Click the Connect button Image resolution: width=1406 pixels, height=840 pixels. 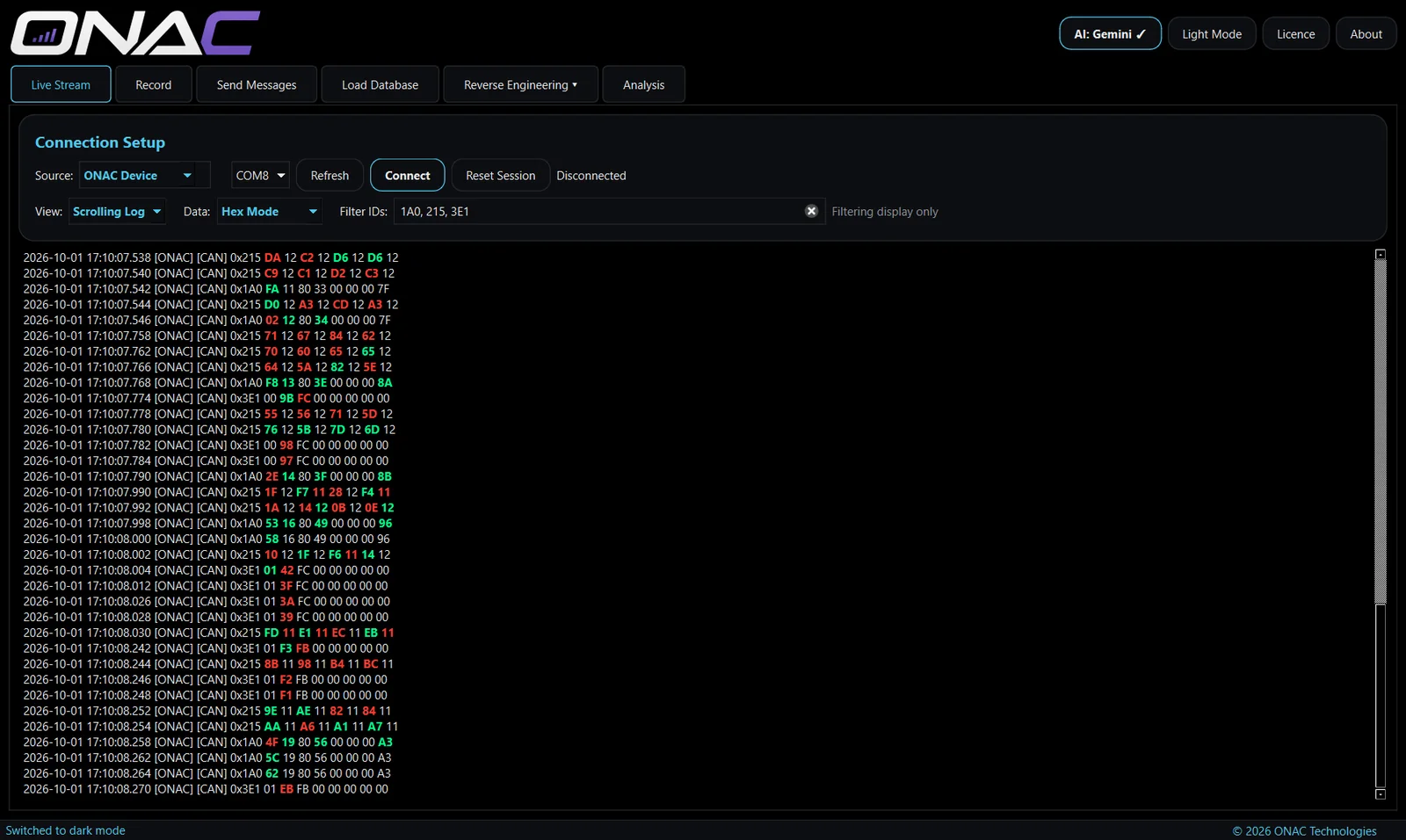coord(408,175)
